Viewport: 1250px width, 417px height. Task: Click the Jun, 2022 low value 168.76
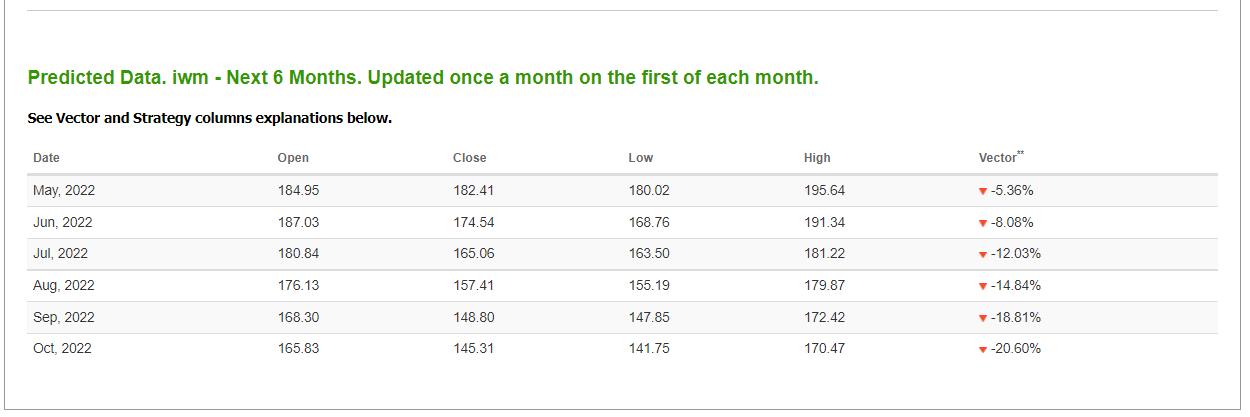click(649, 222)
